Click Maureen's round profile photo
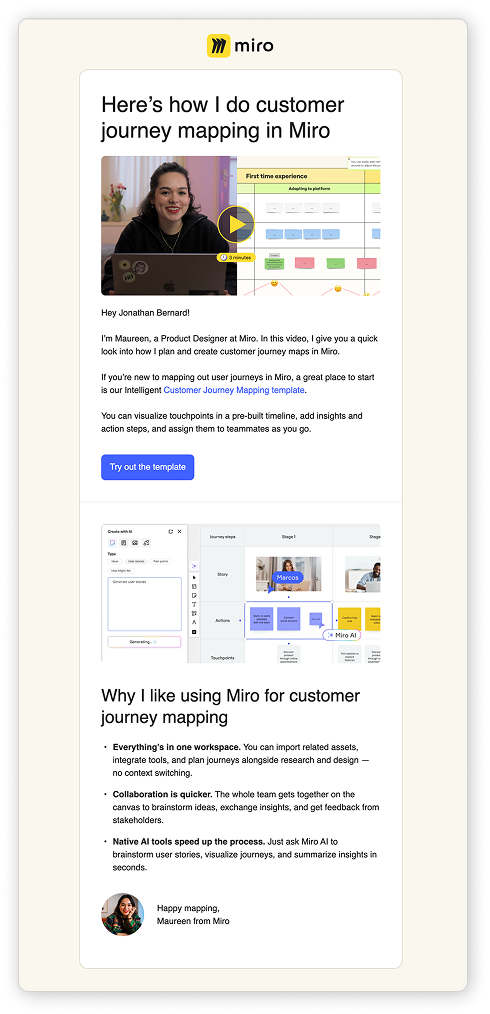 pos(123,914)
